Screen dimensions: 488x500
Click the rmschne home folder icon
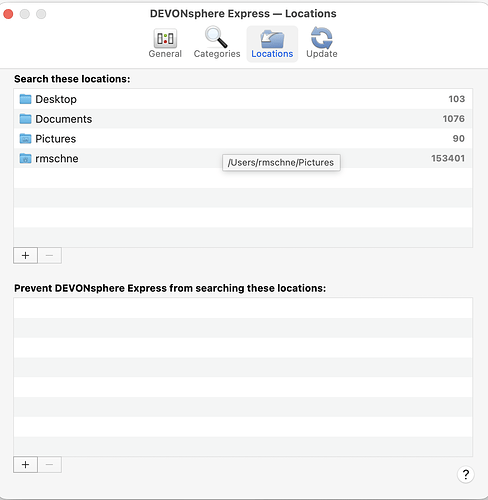pos(25,158)
